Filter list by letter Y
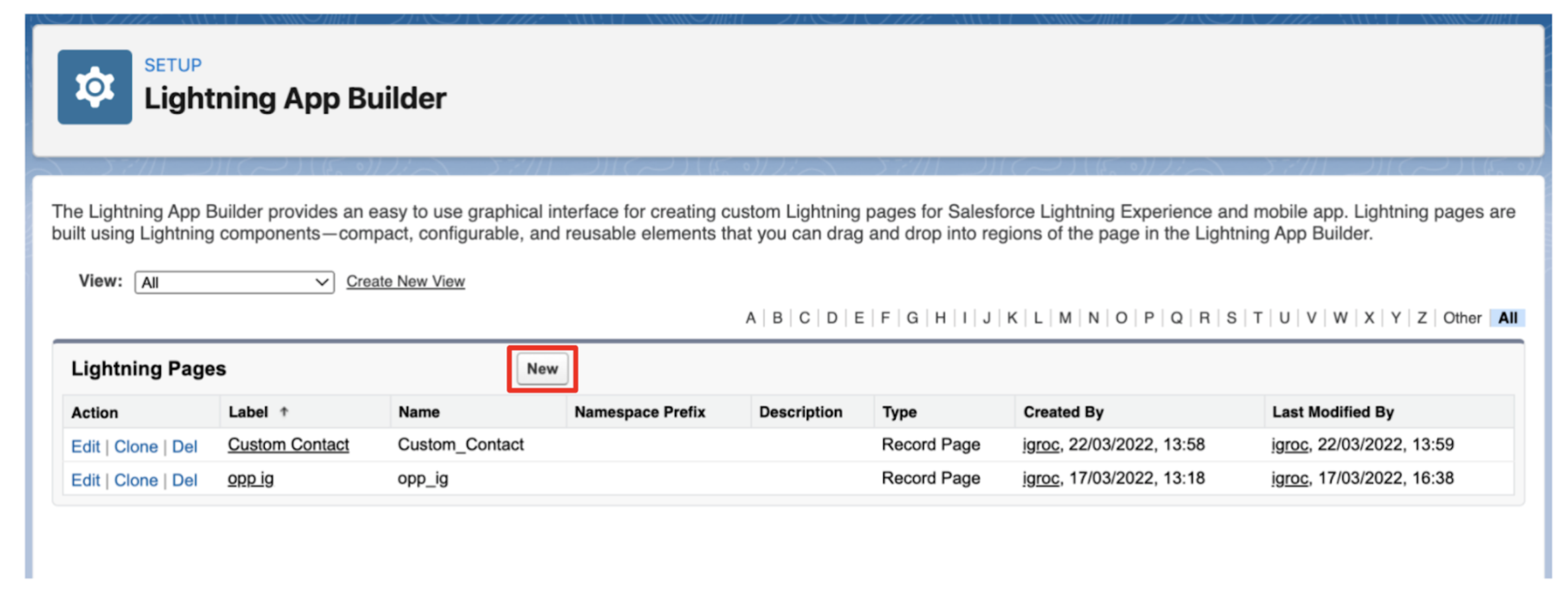This screenshot has height=591, width=1568. [x=1396, y=318]
